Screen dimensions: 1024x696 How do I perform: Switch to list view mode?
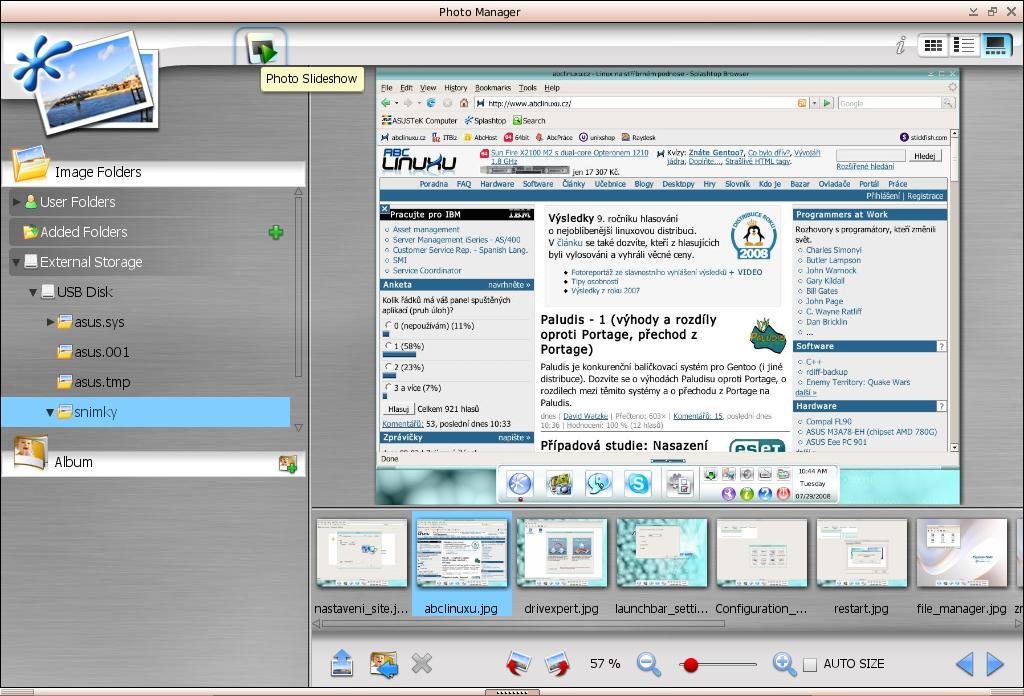click(x=964, y=45)
